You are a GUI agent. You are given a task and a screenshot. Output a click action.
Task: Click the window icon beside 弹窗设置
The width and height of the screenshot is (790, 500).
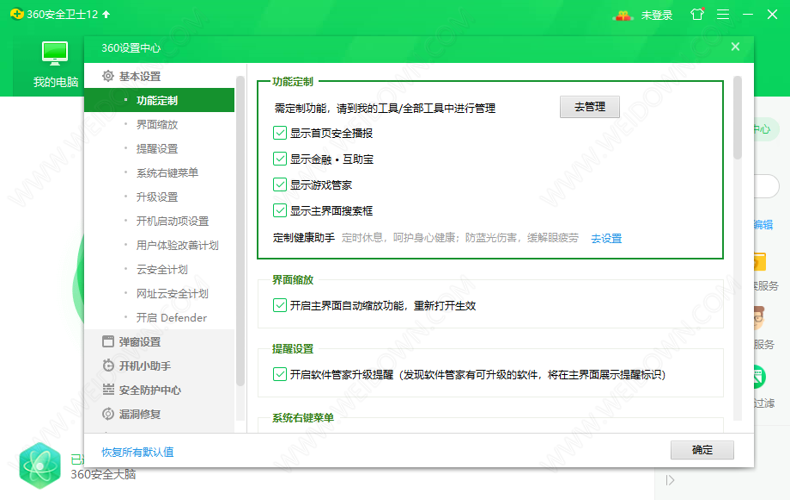tap(108, 341)
